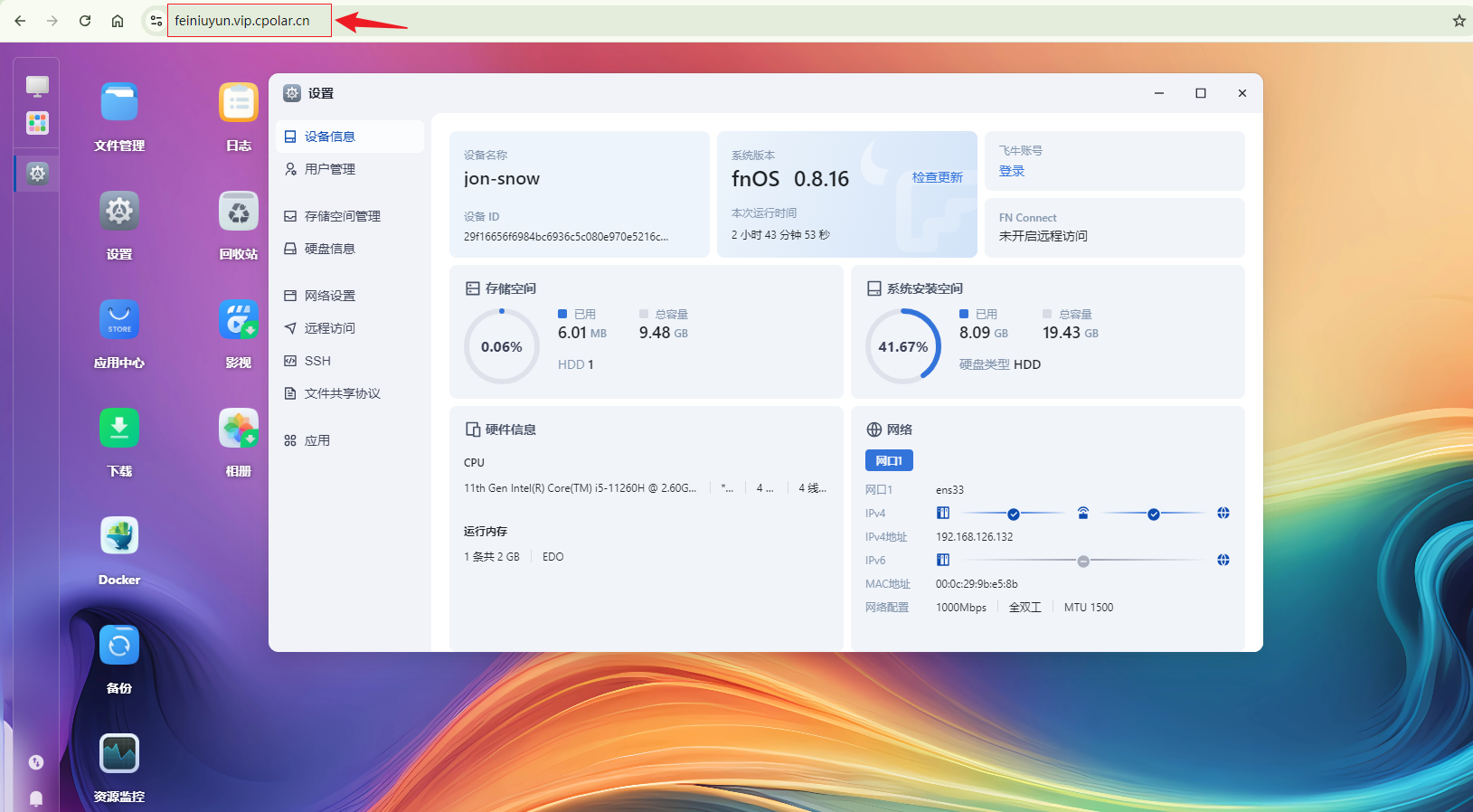Reload the browser page
The image size is (1473, 812).
[x=85, y=21]
